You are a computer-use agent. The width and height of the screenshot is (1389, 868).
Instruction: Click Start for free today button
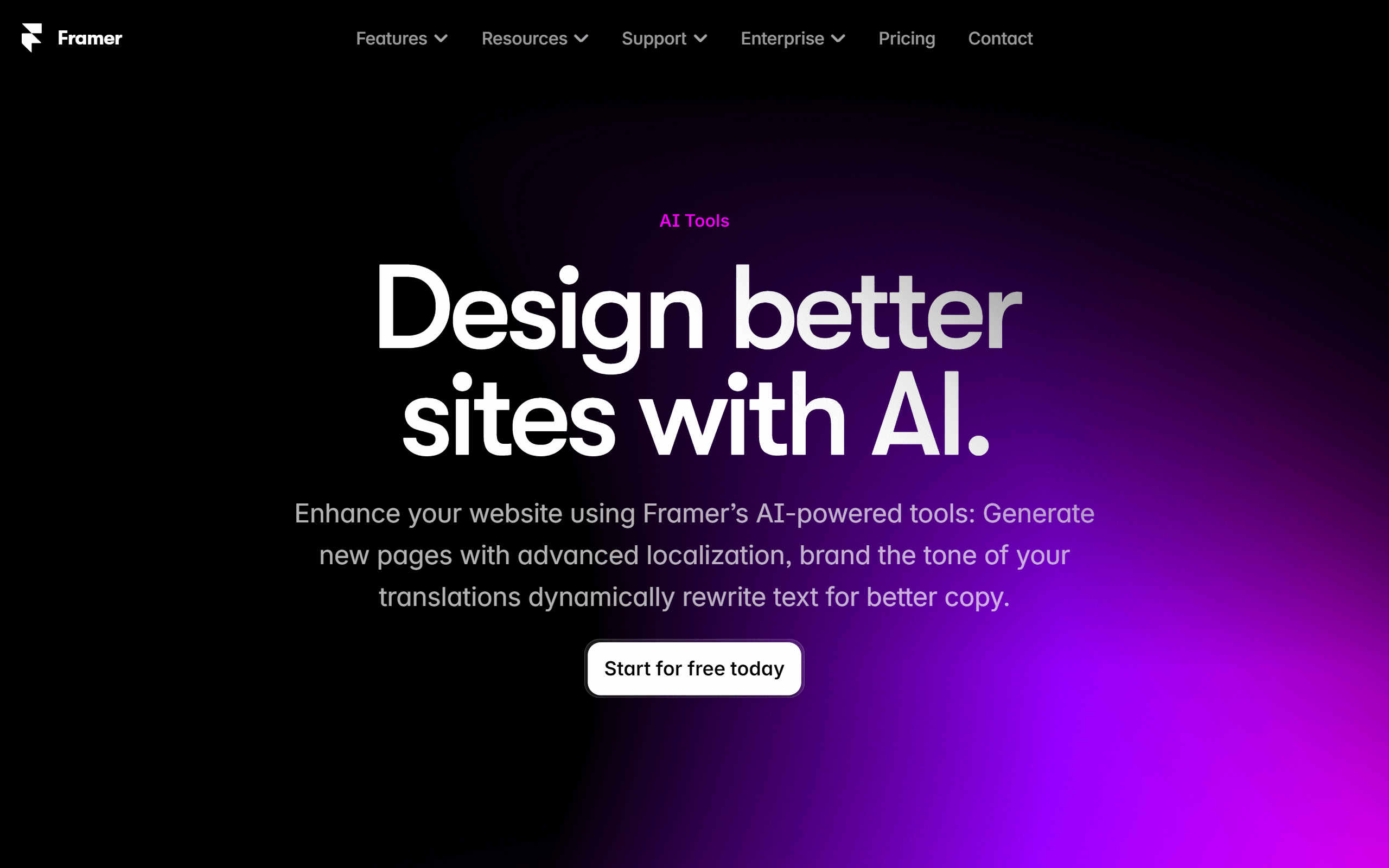coord(694,668)
